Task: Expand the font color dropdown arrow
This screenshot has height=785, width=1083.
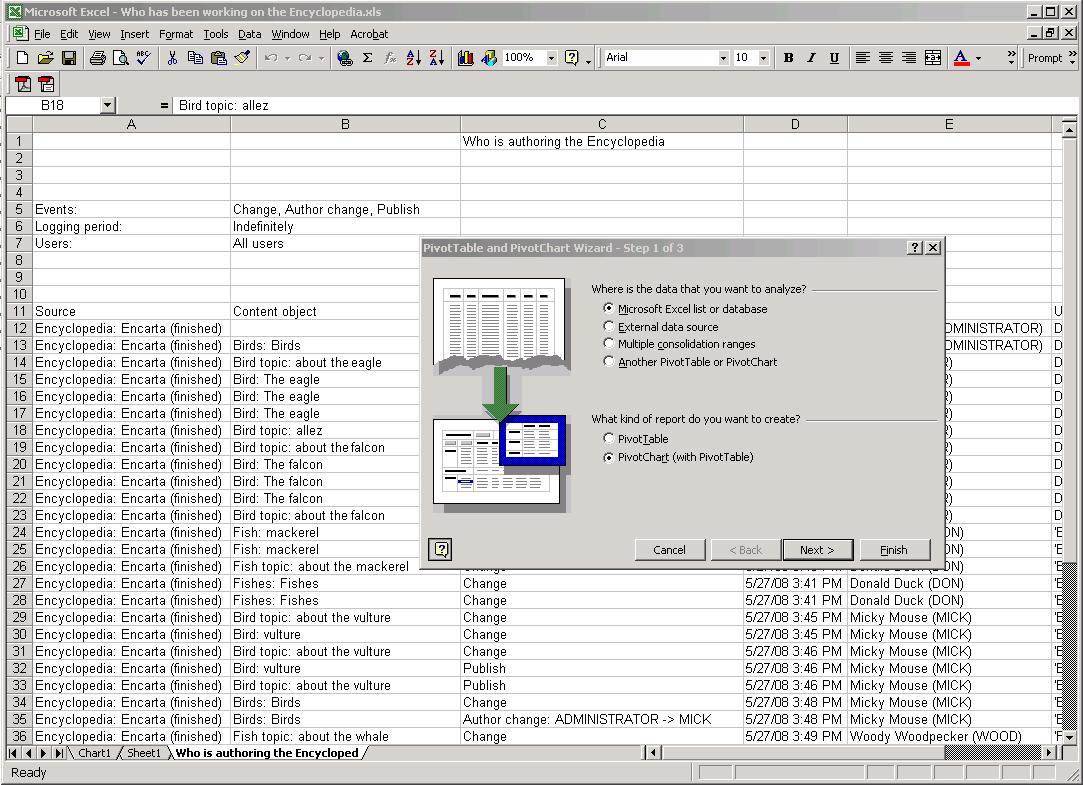Action: (978, 58)
